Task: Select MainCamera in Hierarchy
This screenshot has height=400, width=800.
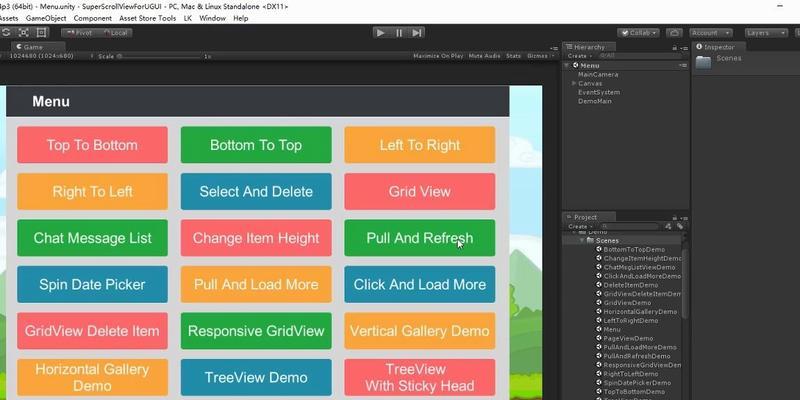Action: (598, 74)
